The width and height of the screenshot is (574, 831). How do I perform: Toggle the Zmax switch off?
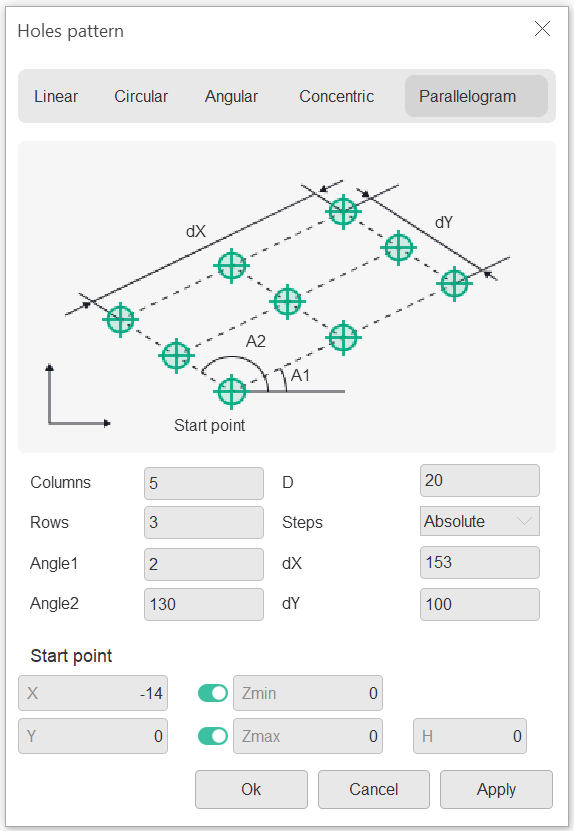pos(213,736)
